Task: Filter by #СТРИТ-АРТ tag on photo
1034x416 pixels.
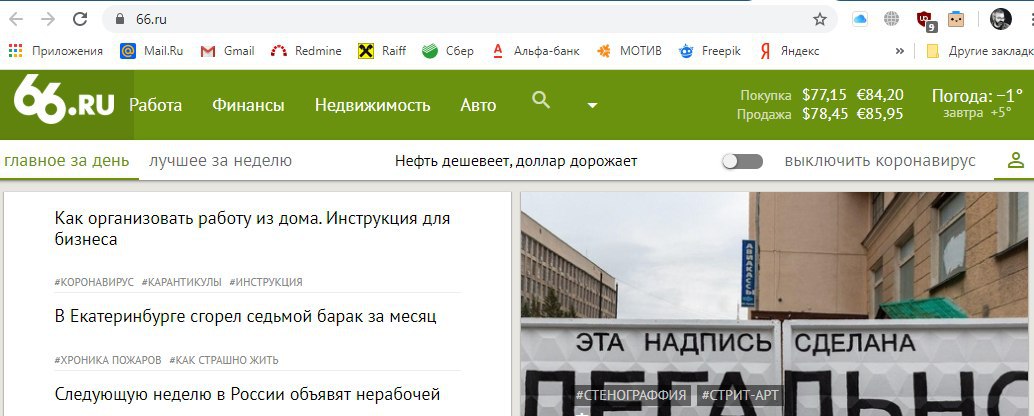Action: (739, 396)
